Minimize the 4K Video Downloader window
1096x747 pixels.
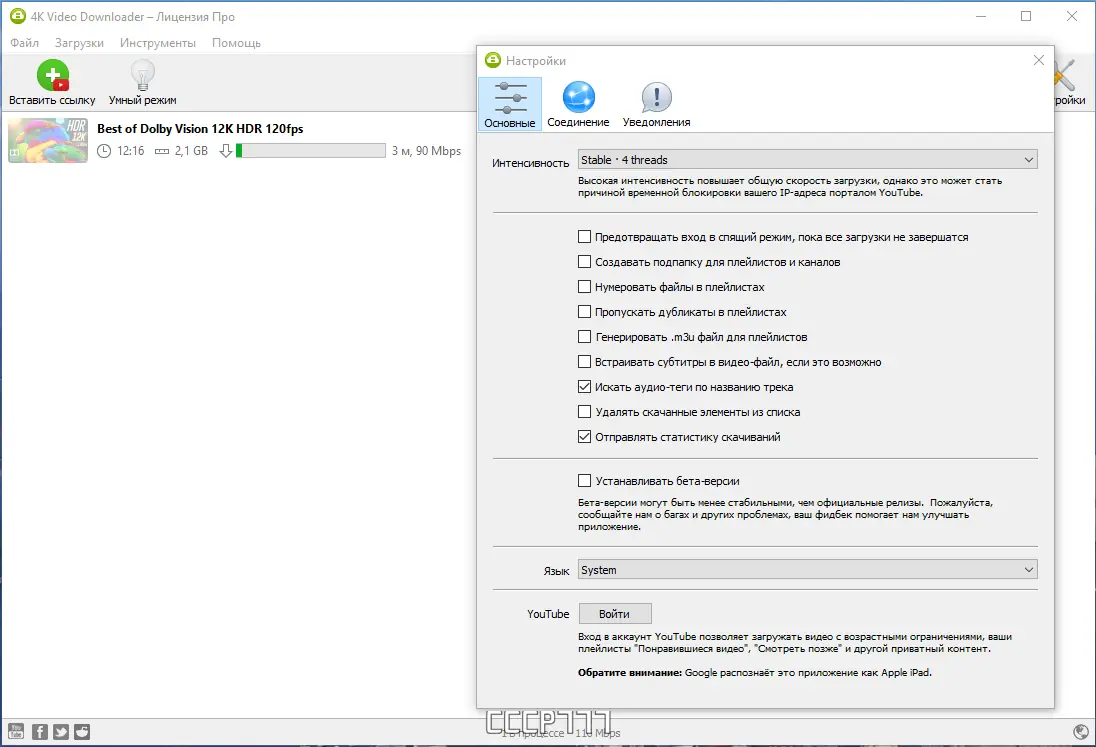tap(981, 16)
